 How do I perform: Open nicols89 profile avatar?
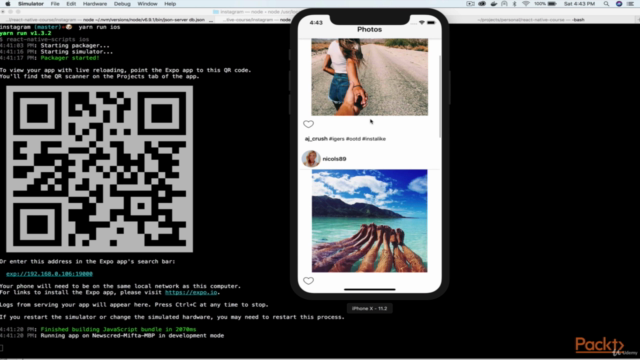(311, 159)
